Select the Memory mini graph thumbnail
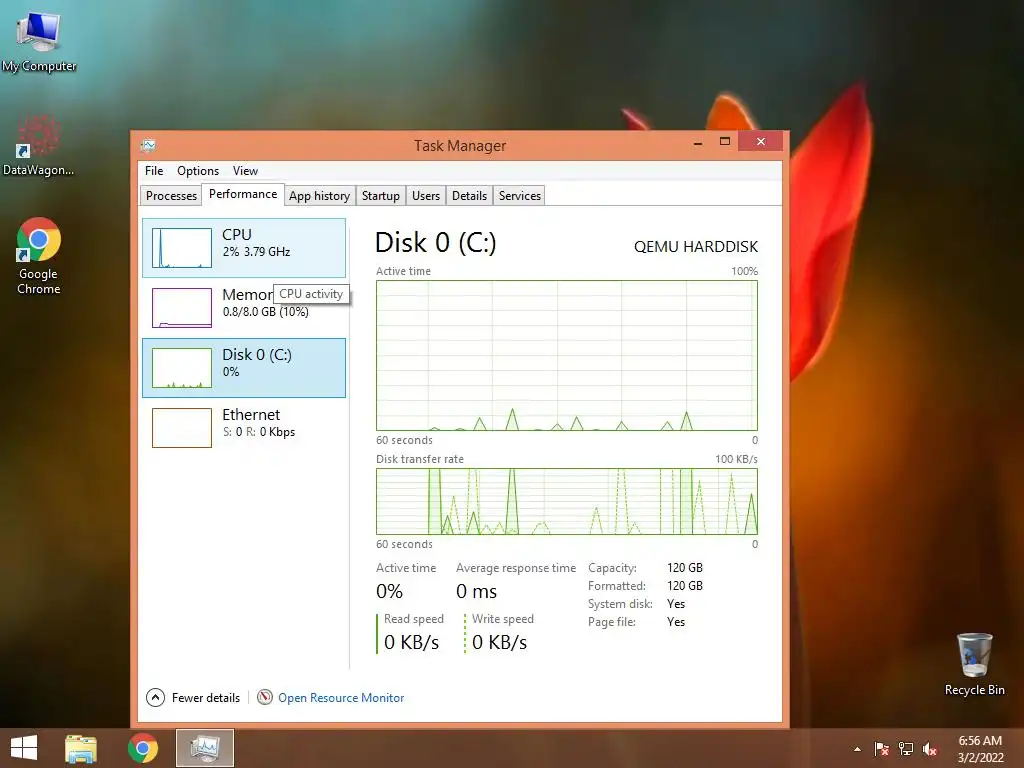The image size is (1024, 768). pyautogui.click(x=182, y=308)
